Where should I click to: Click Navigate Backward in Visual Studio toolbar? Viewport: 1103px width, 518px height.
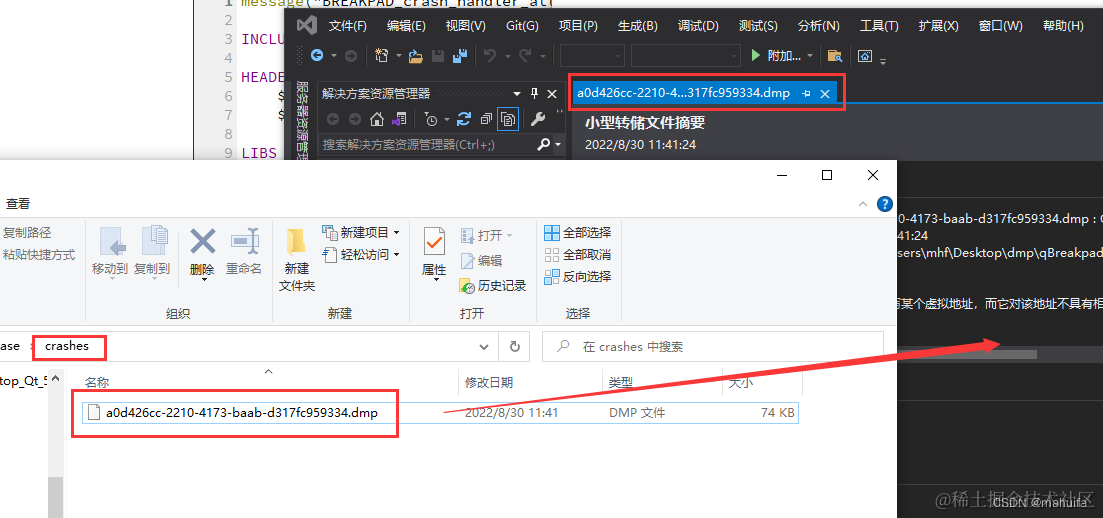click(x=317, y=56)
